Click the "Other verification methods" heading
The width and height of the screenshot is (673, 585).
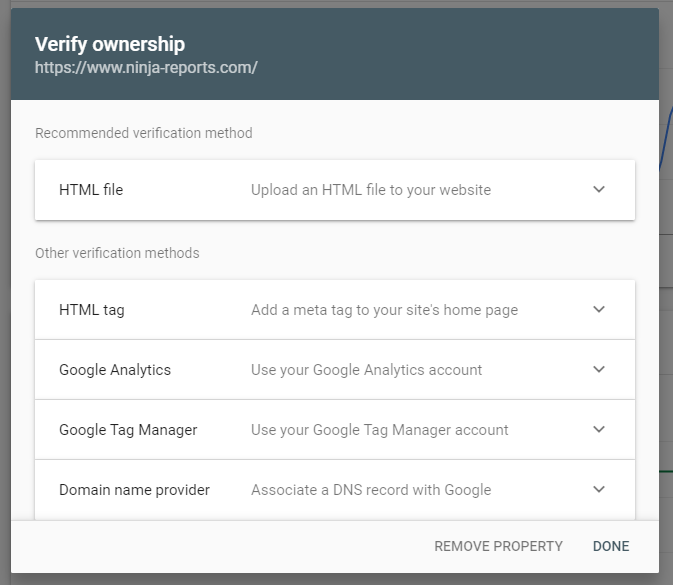(117, 253)
